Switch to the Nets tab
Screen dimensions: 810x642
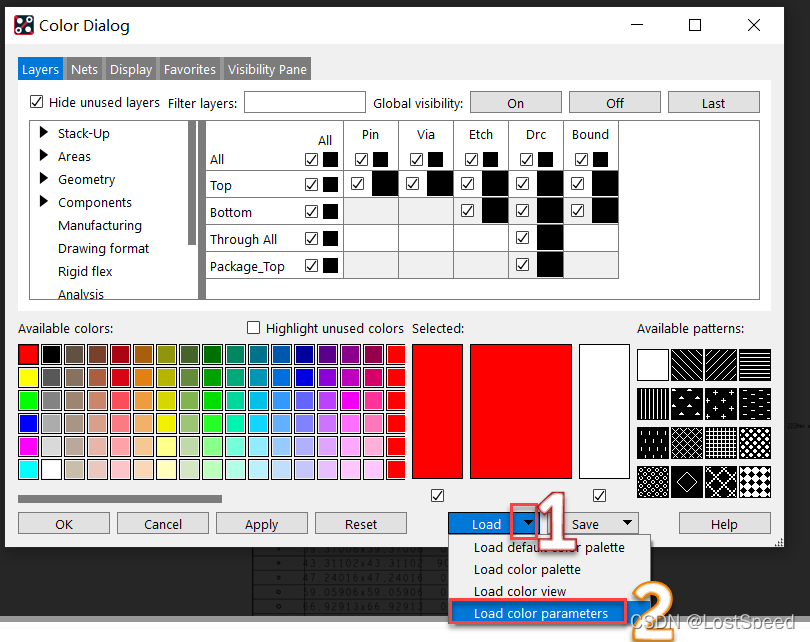[x=84, y=69]
